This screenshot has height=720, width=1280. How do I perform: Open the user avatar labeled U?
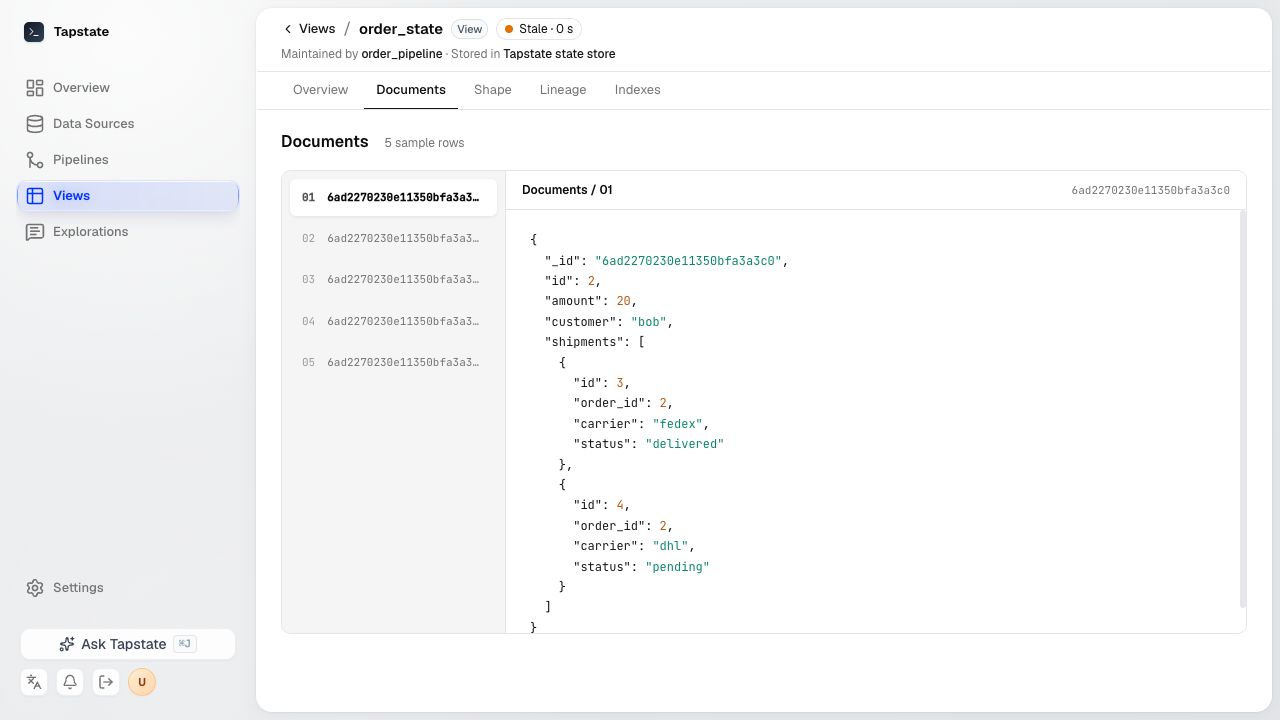(x=142, y=682)
